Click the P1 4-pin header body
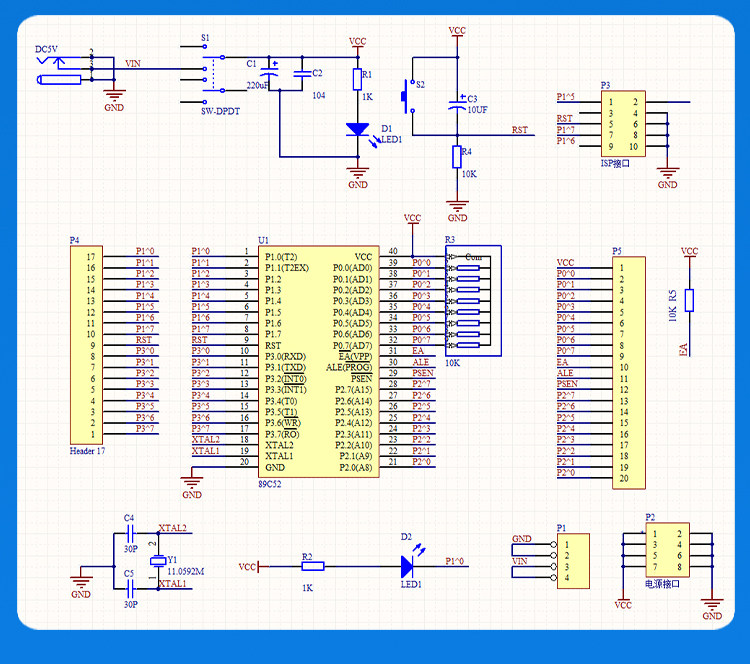Viewport: 750px width, 664px height. pos(574,561)
